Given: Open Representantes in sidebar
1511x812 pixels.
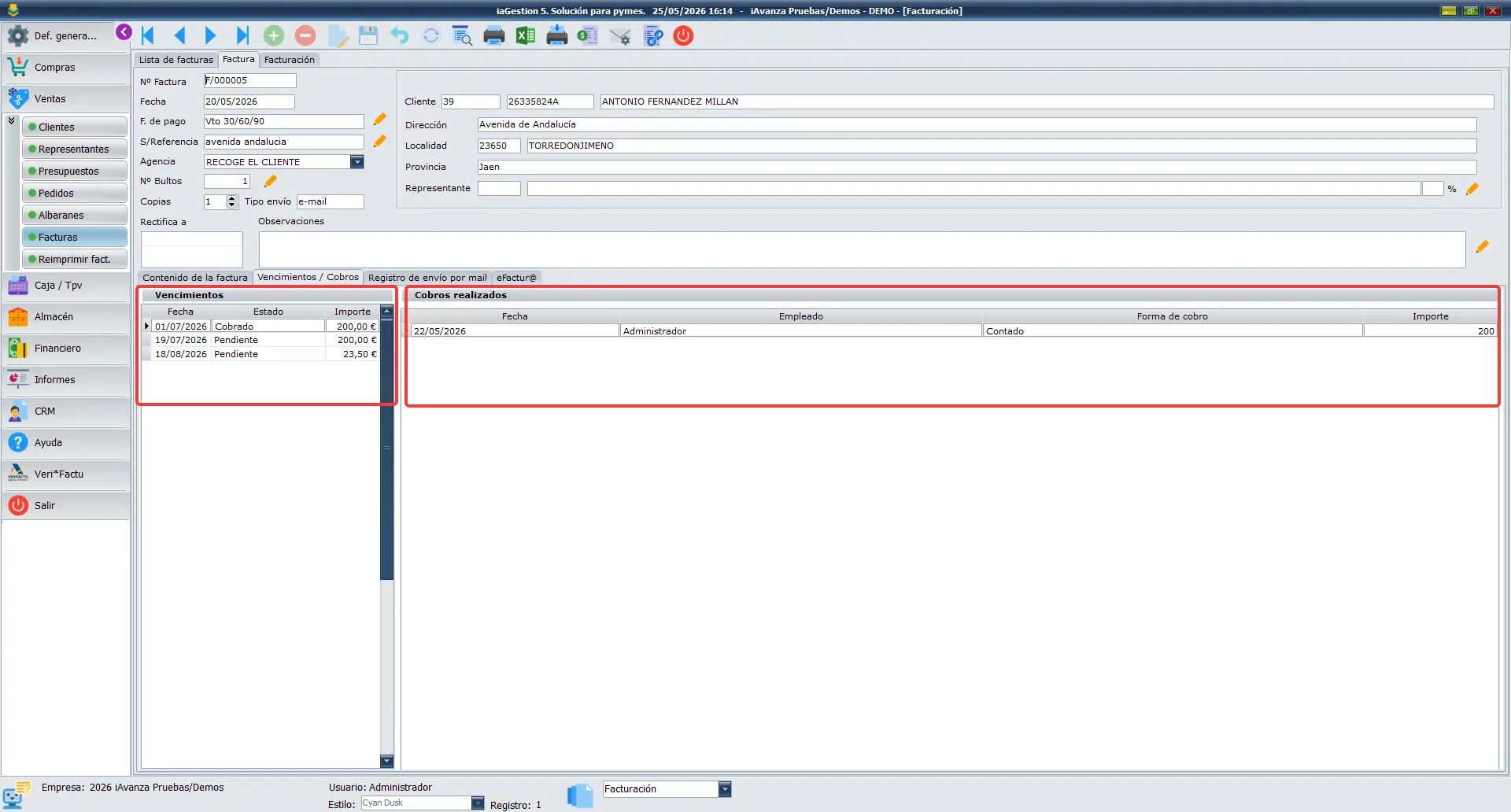Looking at the screenshot, I should [x=75, y=149].
